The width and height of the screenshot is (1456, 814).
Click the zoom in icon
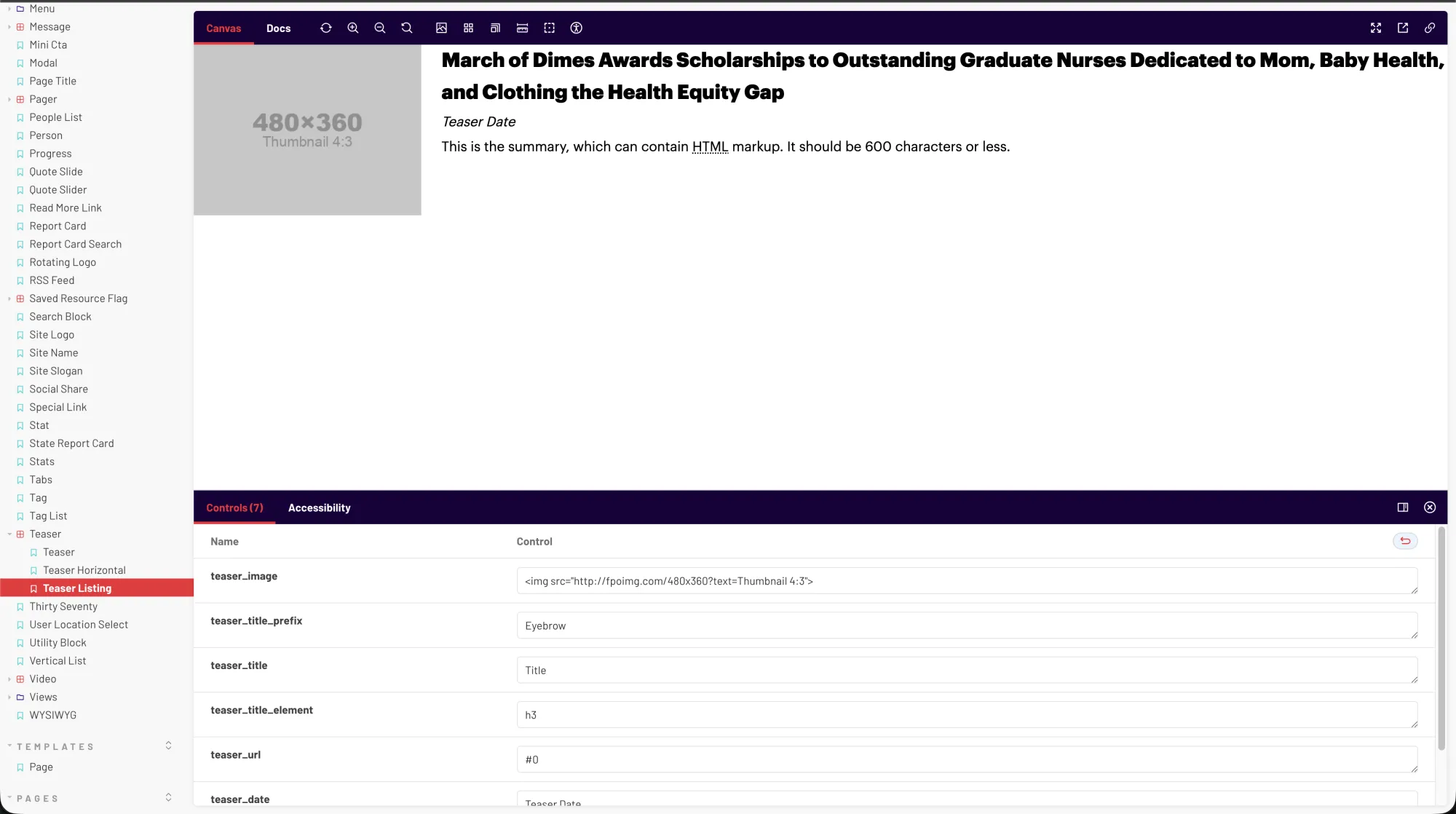pyautogui.click(x=353, y=28)
